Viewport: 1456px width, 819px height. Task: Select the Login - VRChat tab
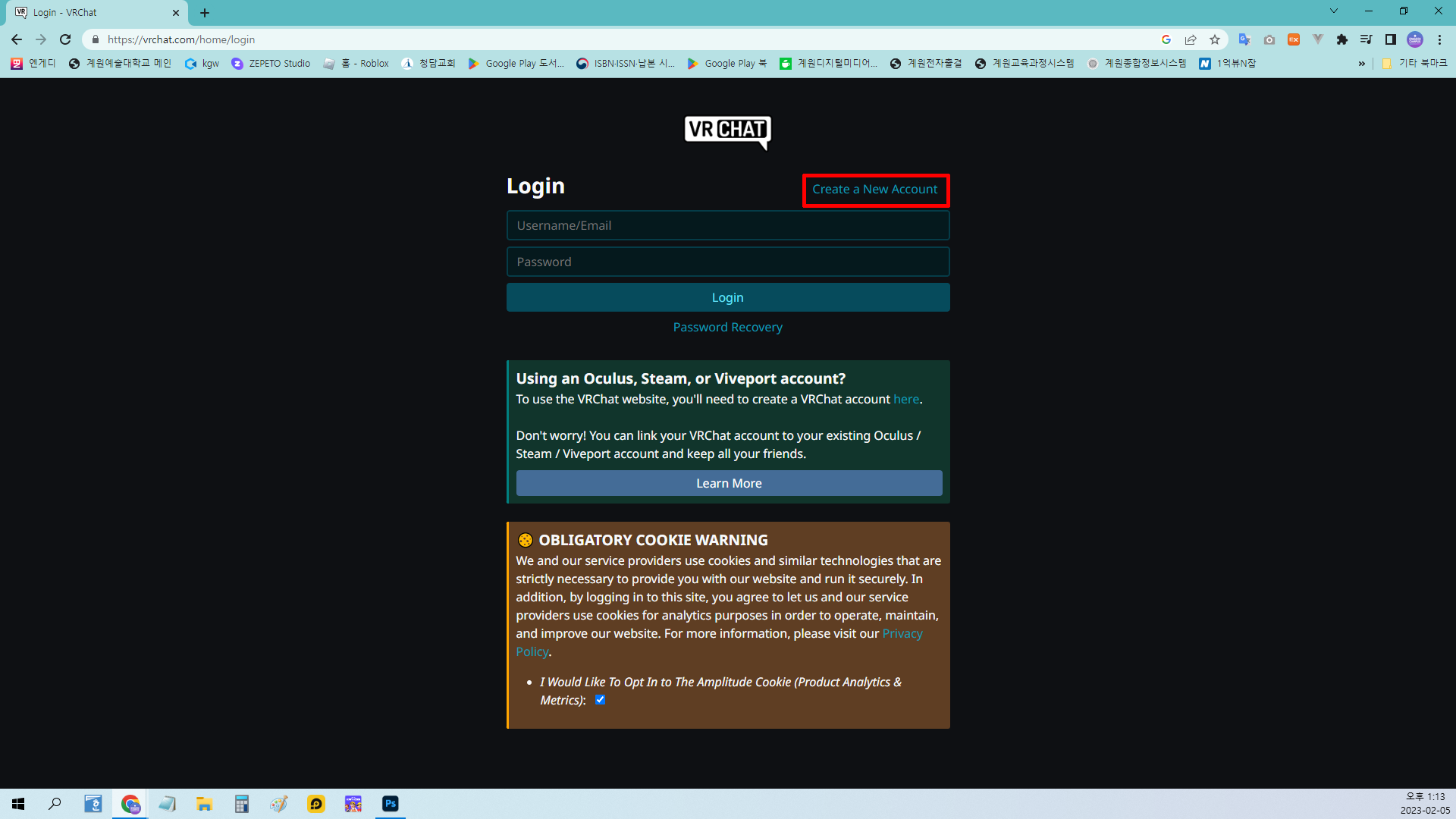[x=91, y=13]
